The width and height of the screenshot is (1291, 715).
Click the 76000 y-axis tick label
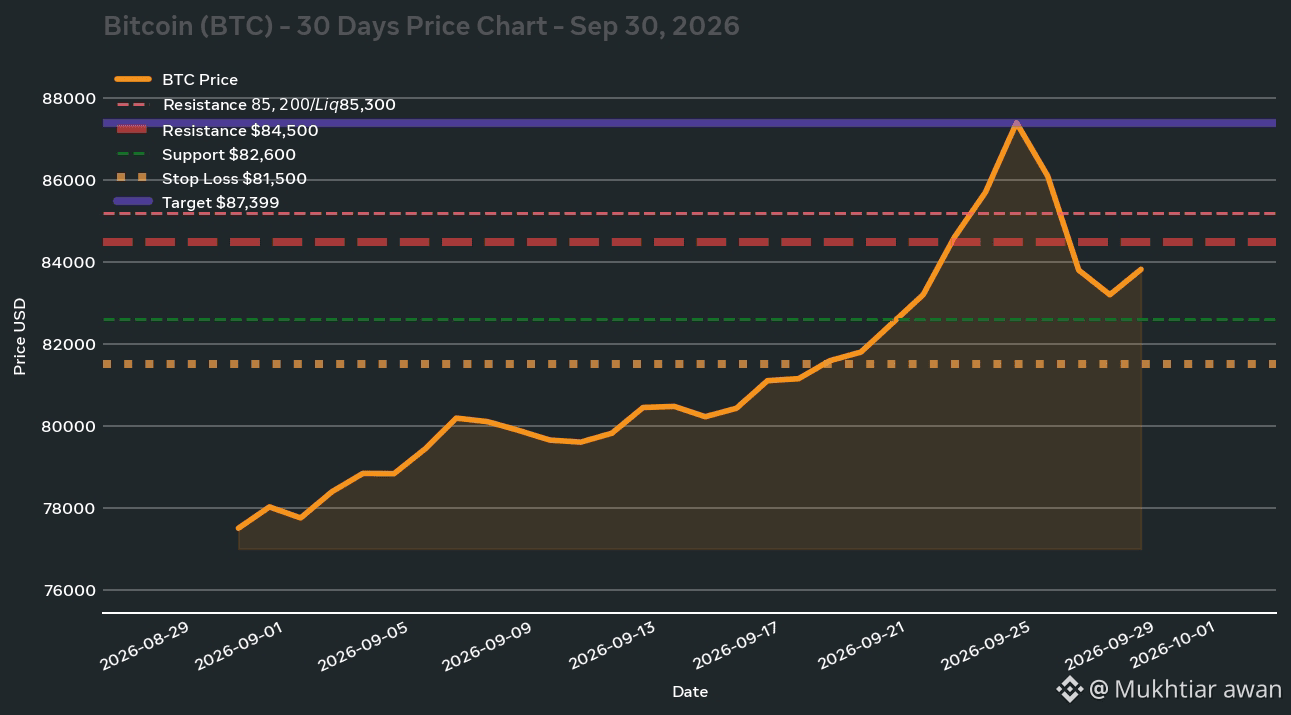coord(70,590)
